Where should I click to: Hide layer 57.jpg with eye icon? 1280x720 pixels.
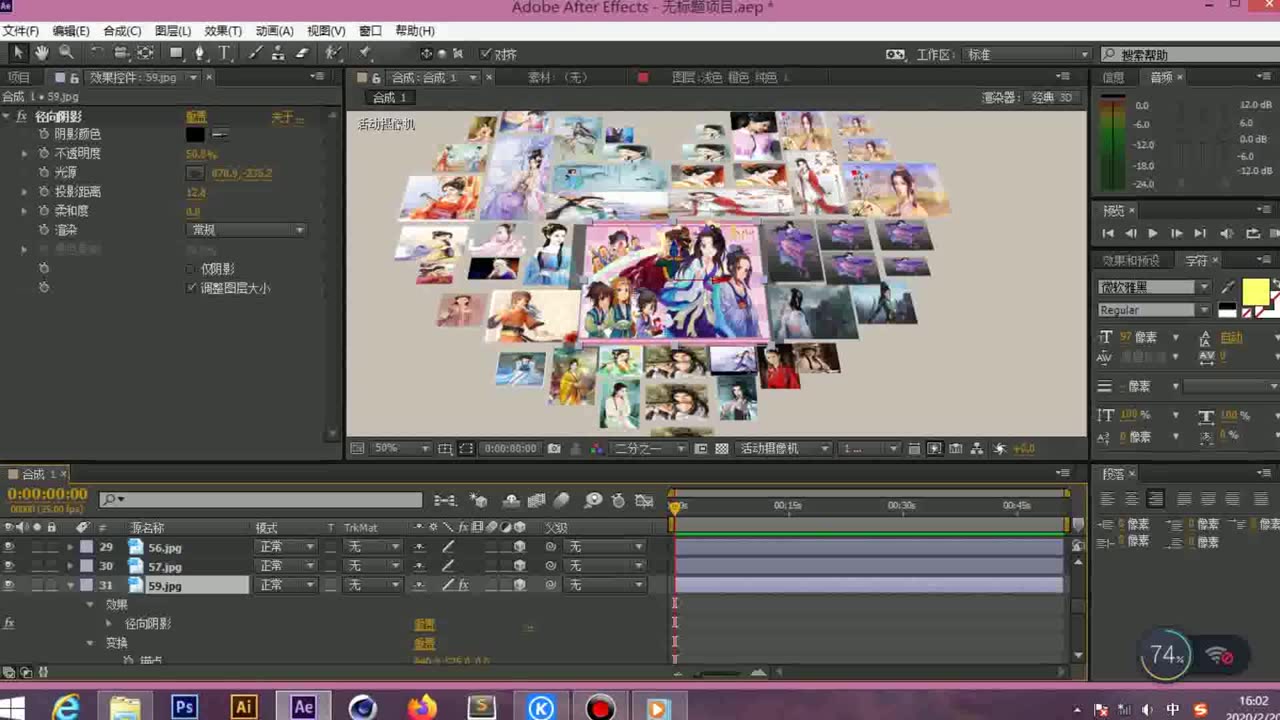[9, 566]
